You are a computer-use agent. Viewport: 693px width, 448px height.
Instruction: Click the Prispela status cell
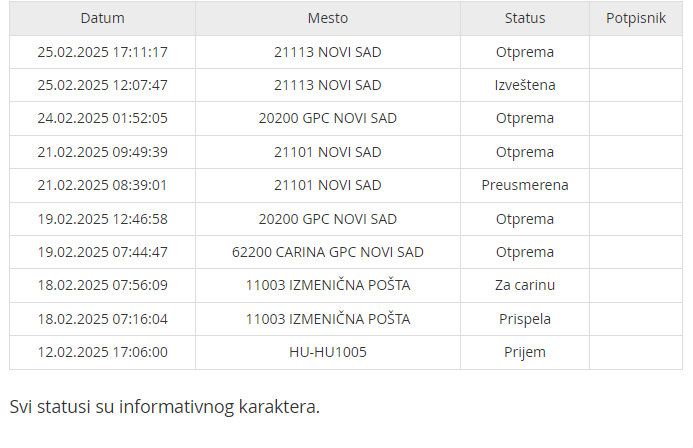point(525,319)
